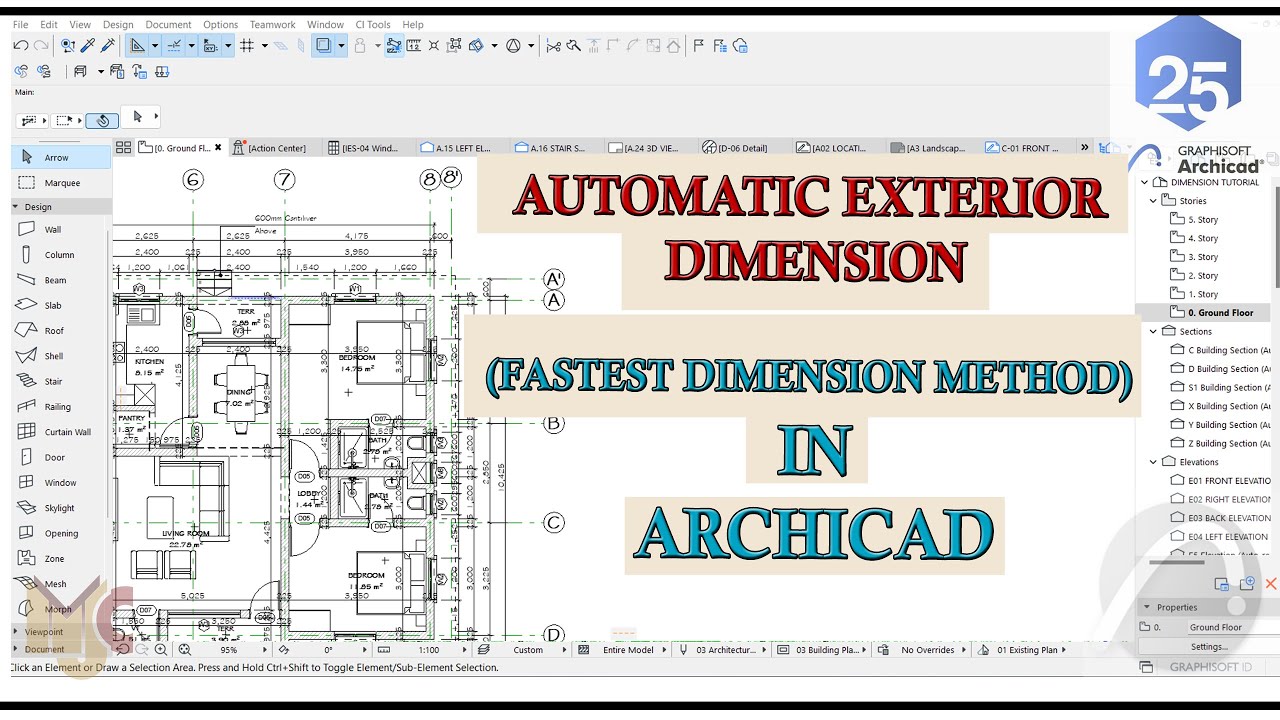Show more tabs with the » button

1084,147
